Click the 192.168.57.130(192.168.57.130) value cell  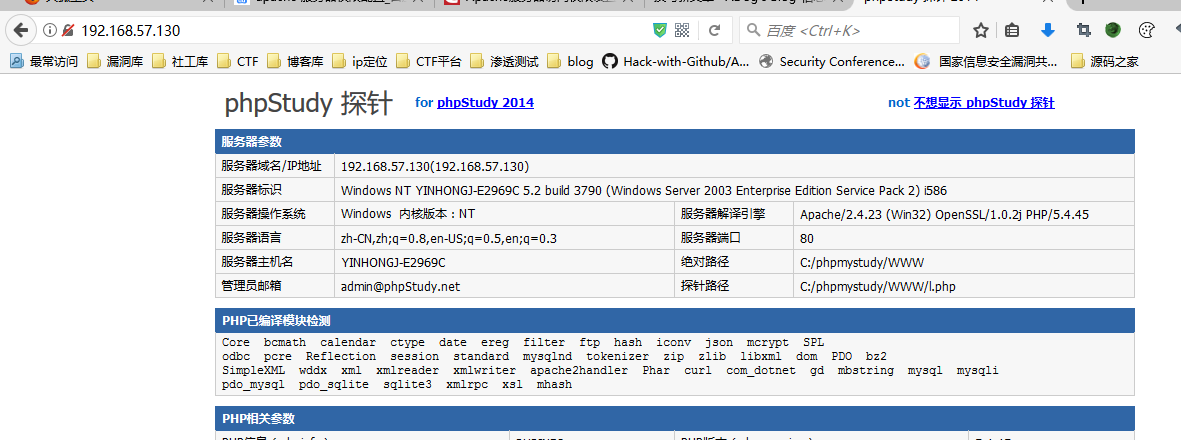coord(734,166)
